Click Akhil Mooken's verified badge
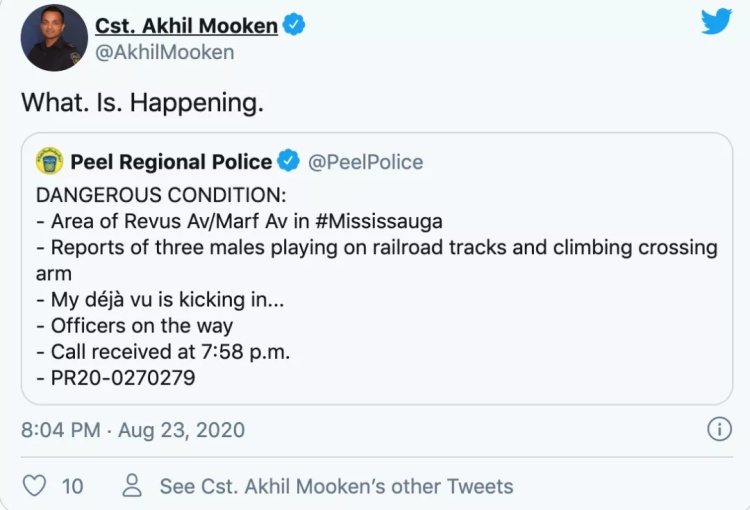This screenshot has width=750, height=510. [x=294, y=25]
